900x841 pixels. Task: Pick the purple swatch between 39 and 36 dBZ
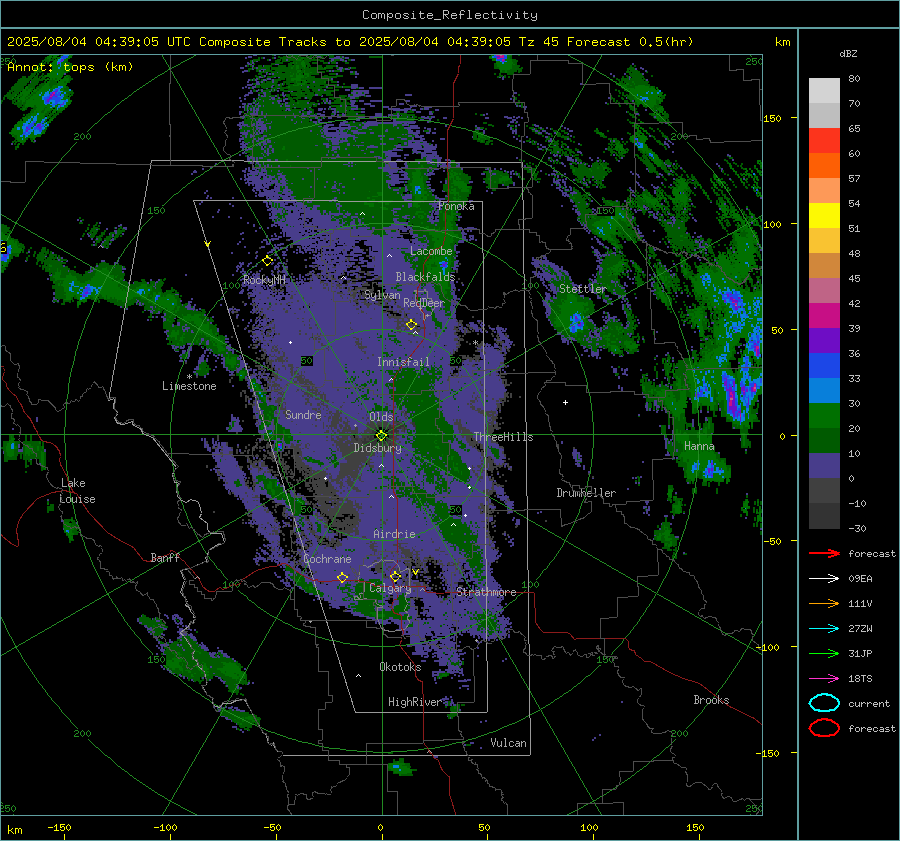[x=824, y=341]
